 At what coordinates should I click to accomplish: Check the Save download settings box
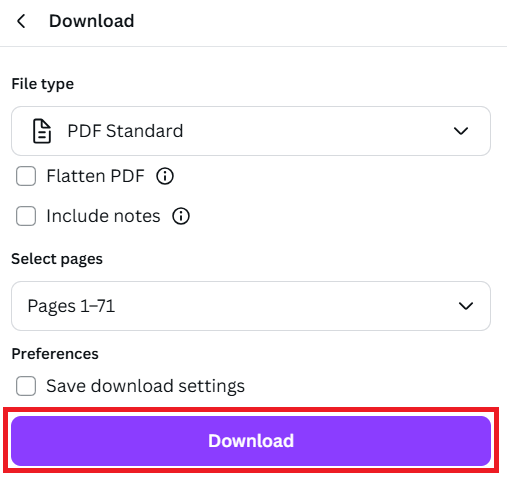click(26, 386)
